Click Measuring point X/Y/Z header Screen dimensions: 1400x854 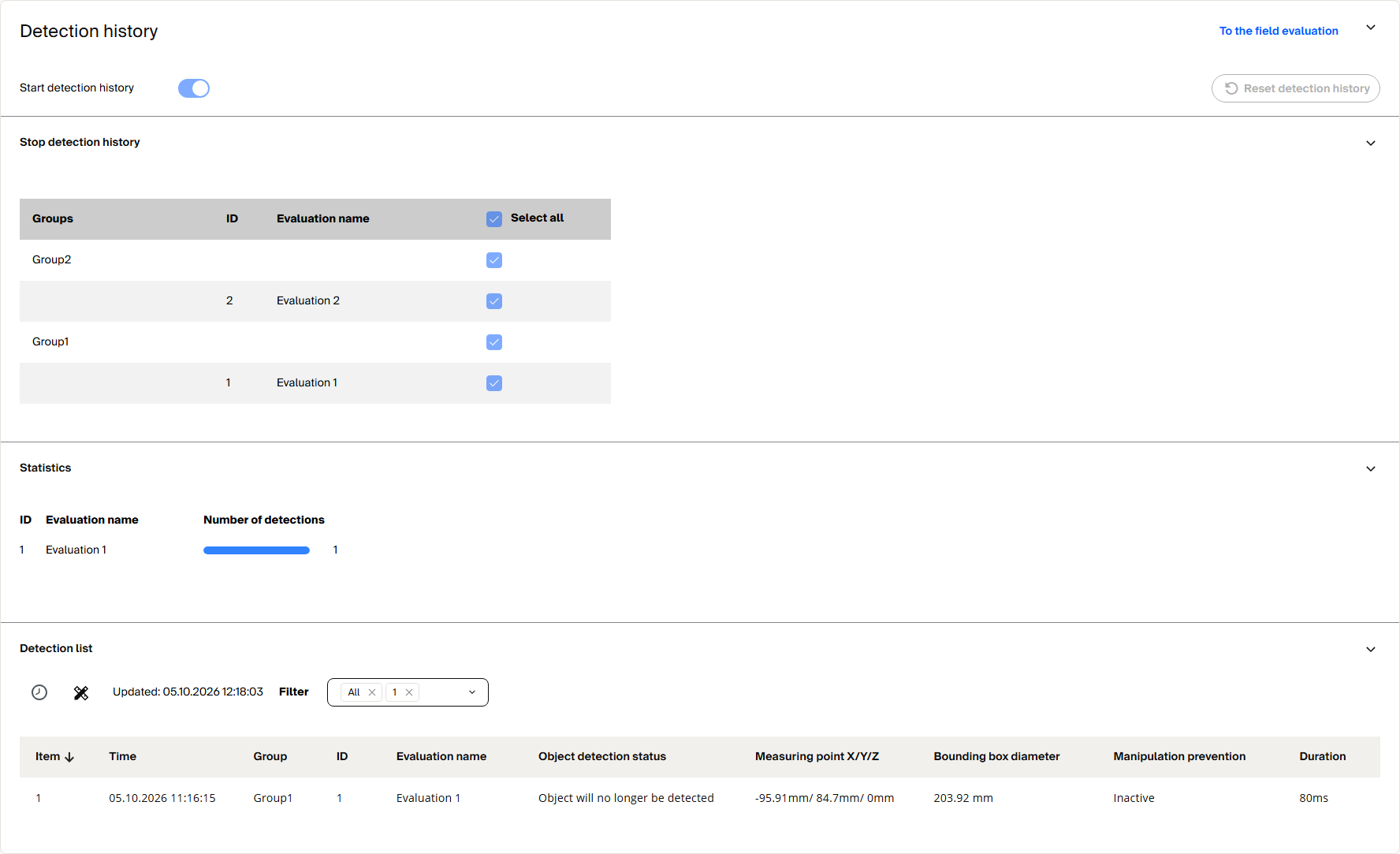[817, 756]
